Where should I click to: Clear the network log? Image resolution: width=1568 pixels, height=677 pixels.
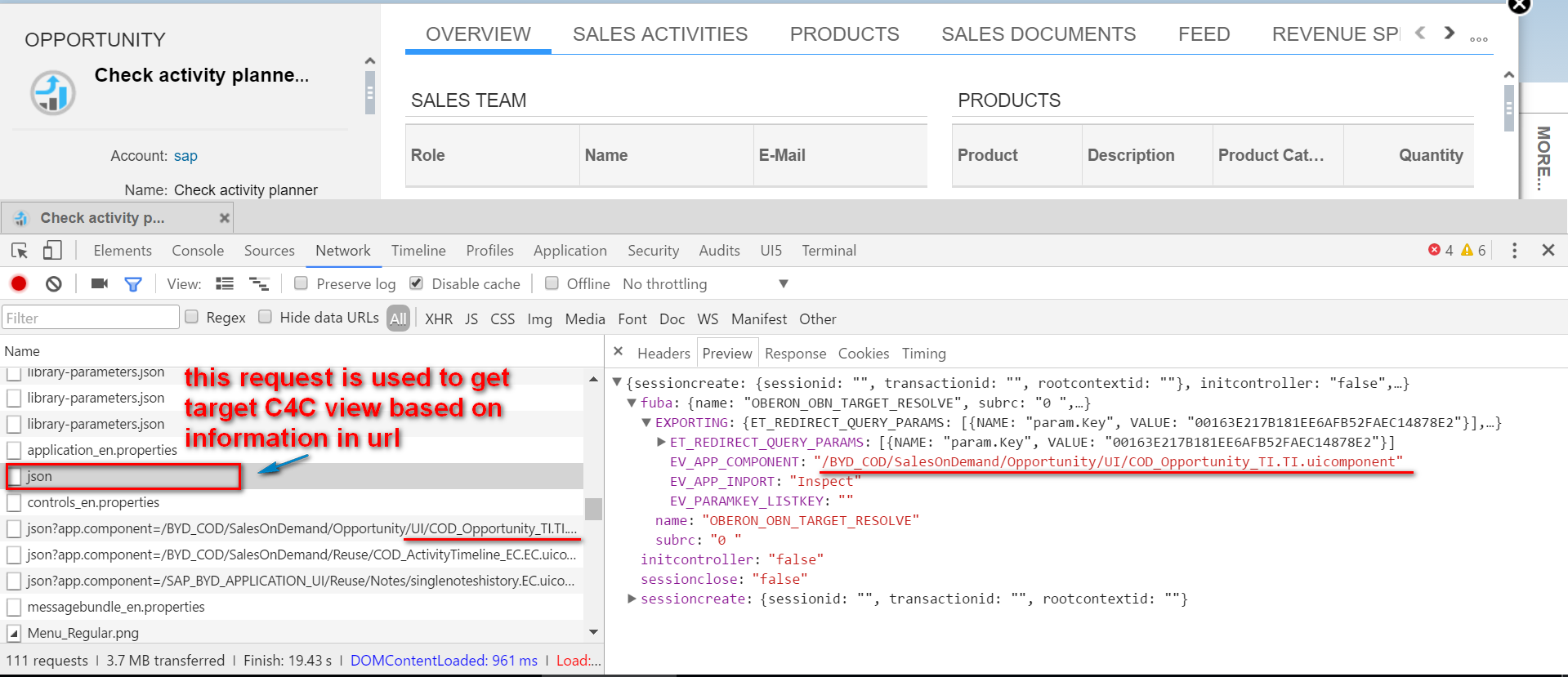[x=54, y=283]
